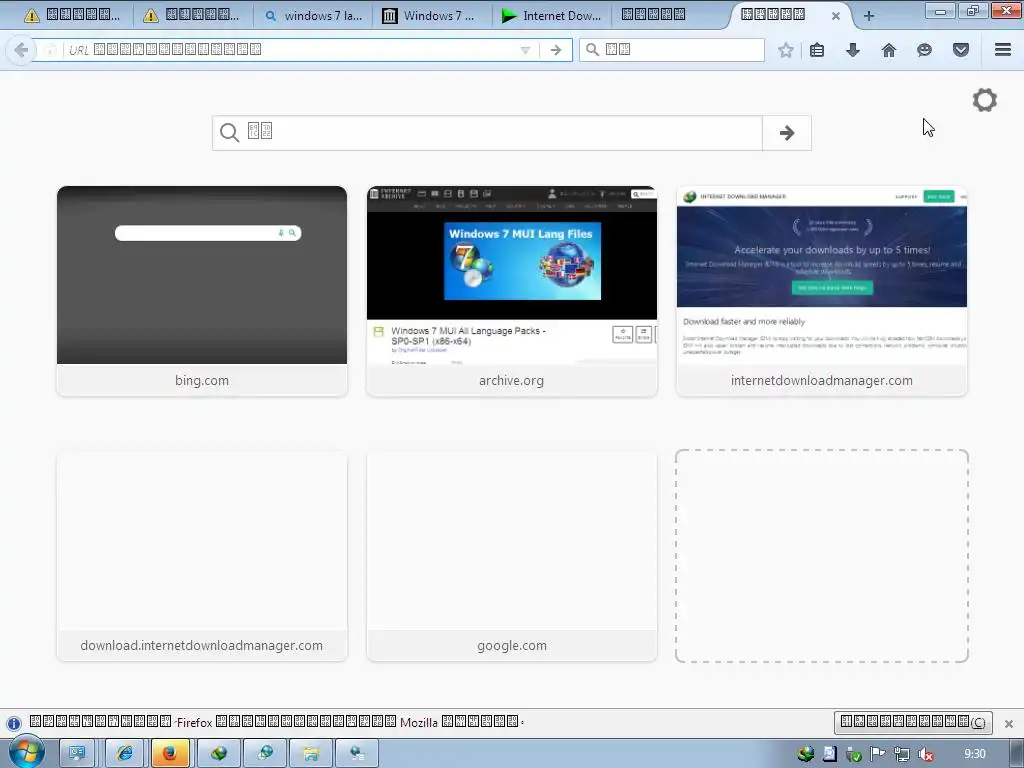Open the internetdownloadmanager.com tile
The width and height of the screenshot is (1024, 768).
(x=822, y=291)
